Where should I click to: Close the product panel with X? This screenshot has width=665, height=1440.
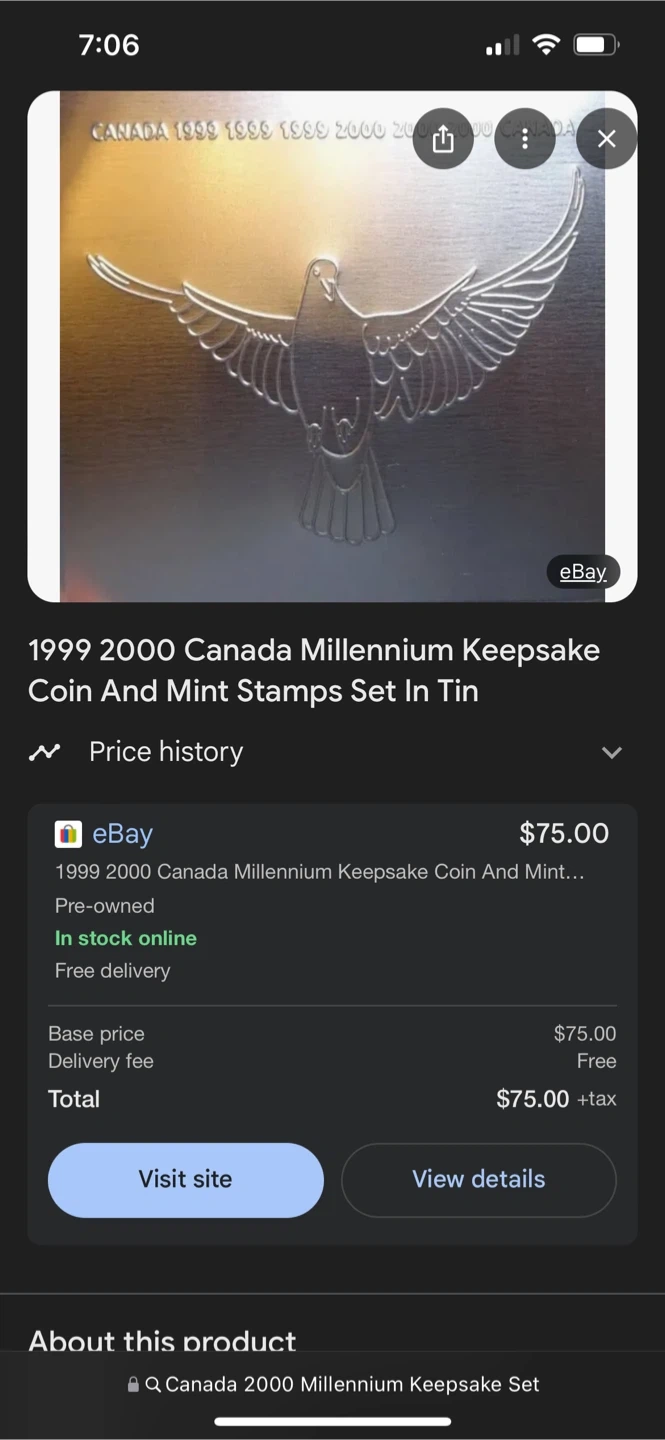607,139
